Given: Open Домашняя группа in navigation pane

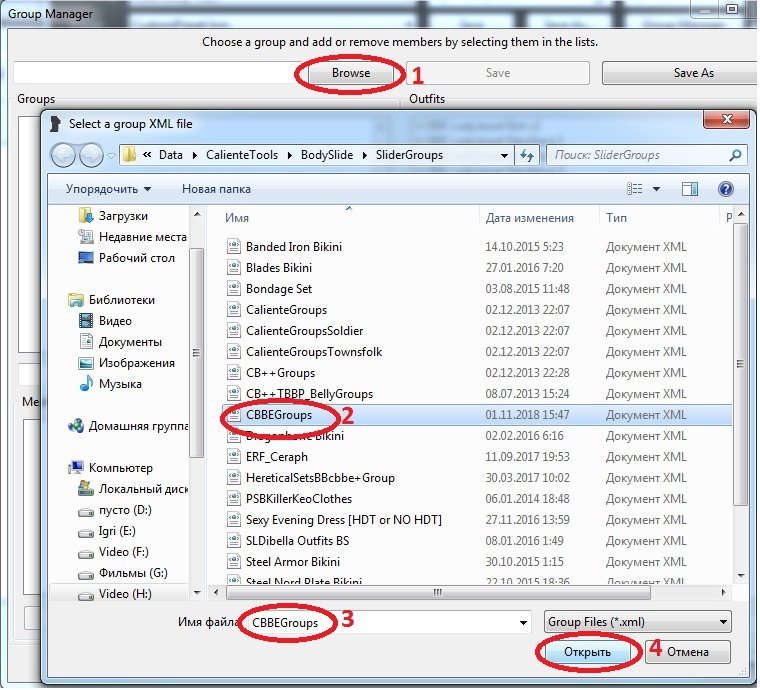Looking at the screenshot, I should point(138,426).
